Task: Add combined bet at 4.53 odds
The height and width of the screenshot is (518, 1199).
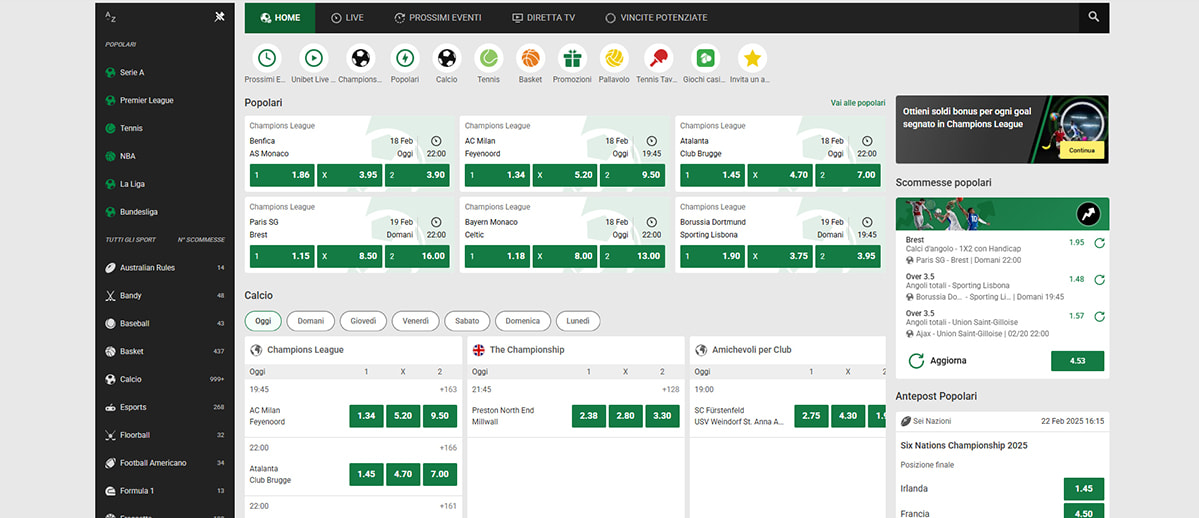Action: (1077, 361)
